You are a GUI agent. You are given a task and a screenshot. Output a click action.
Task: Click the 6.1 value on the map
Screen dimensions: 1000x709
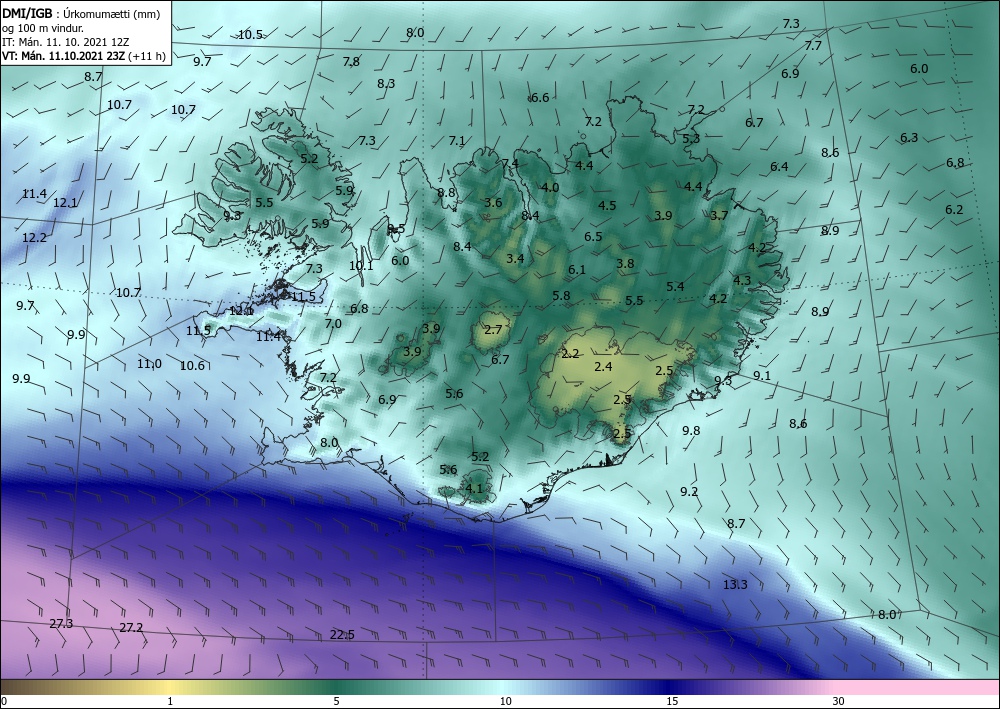[577, 270]
